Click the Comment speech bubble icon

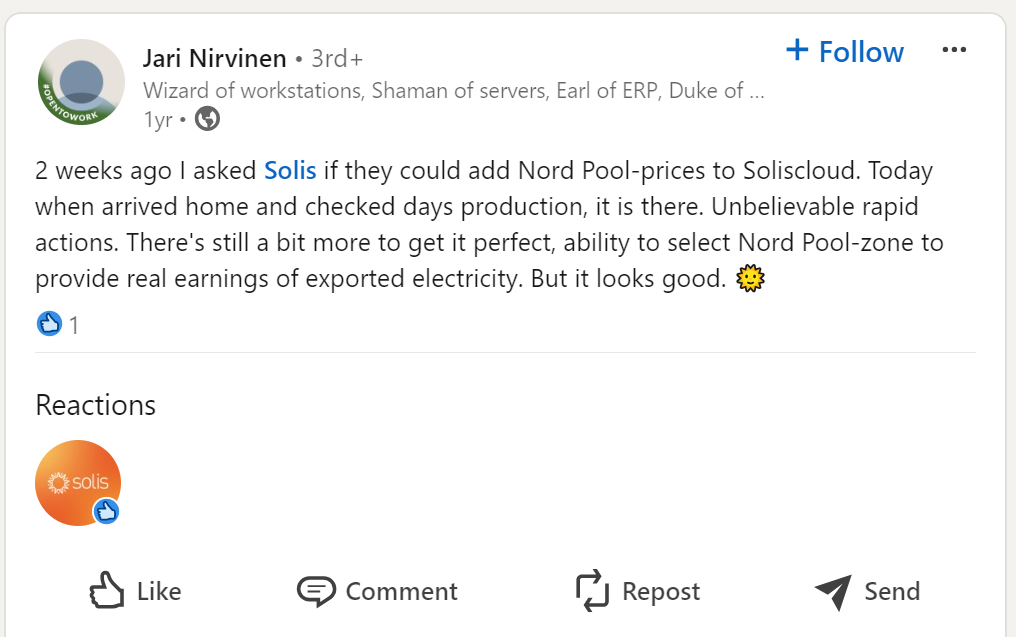tap(316, 591)
